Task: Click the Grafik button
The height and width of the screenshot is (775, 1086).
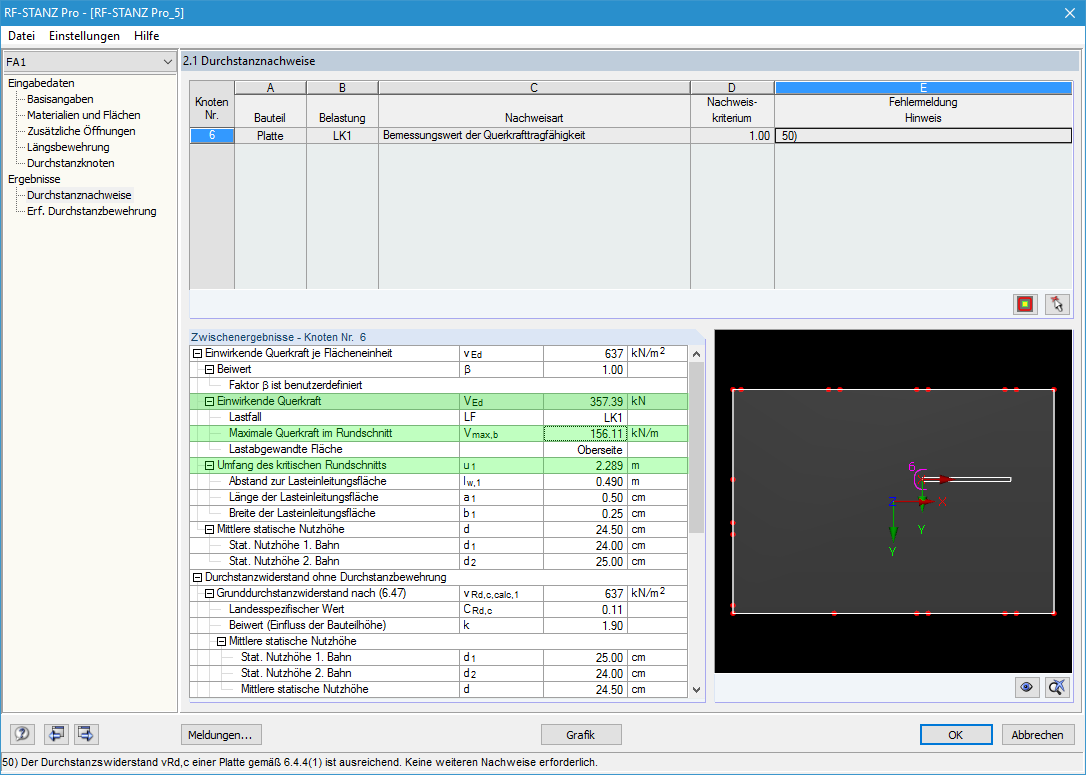Action: point(580,734)
